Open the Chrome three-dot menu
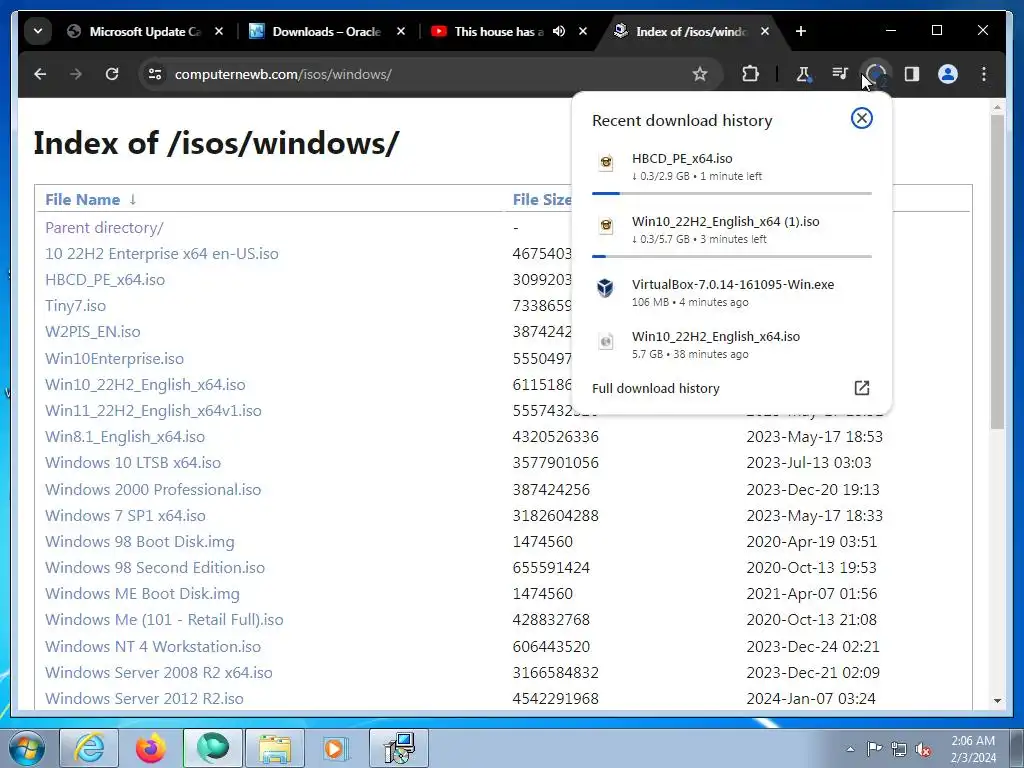The image size is (1024, 768). point(984,74)
